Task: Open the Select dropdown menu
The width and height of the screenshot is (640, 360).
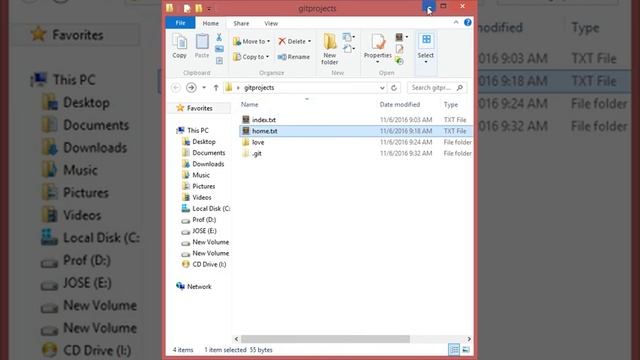Action: pos(426,49)
